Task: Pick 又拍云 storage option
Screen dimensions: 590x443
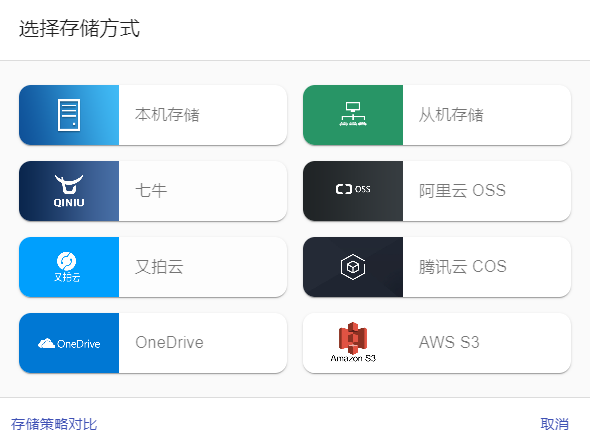Action: pos(153,267)
